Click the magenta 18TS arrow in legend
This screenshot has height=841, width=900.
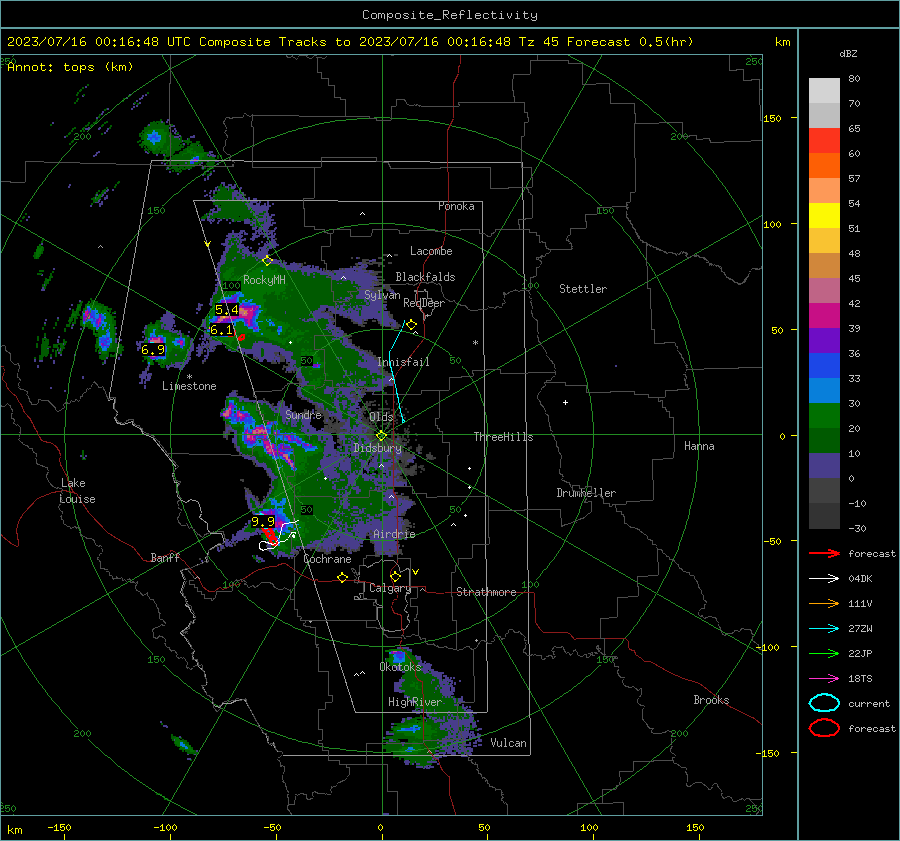[x=824, y=679]
